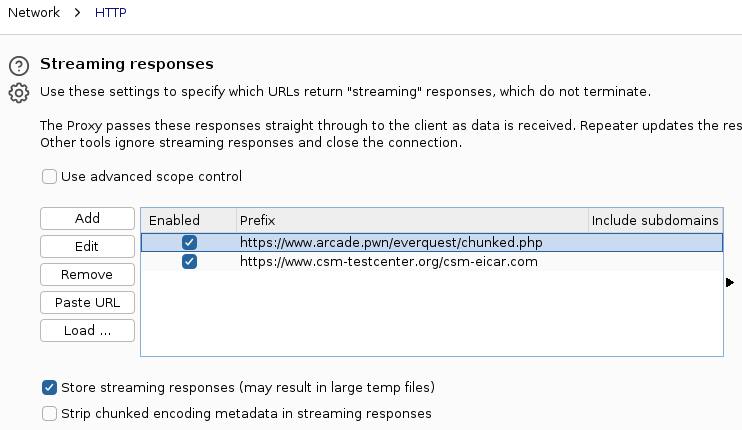Image resolution: width=742 pixels, height=430 pixels.
Task: Select the csm-testcenter.org/csm-eicar.com row
Action: coord(432,262)
